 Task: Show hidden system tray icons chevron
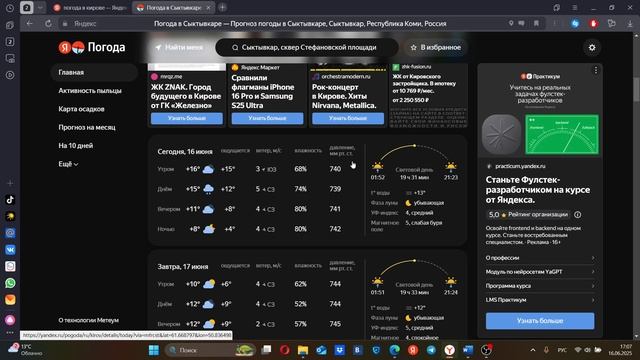click(533, 350)
